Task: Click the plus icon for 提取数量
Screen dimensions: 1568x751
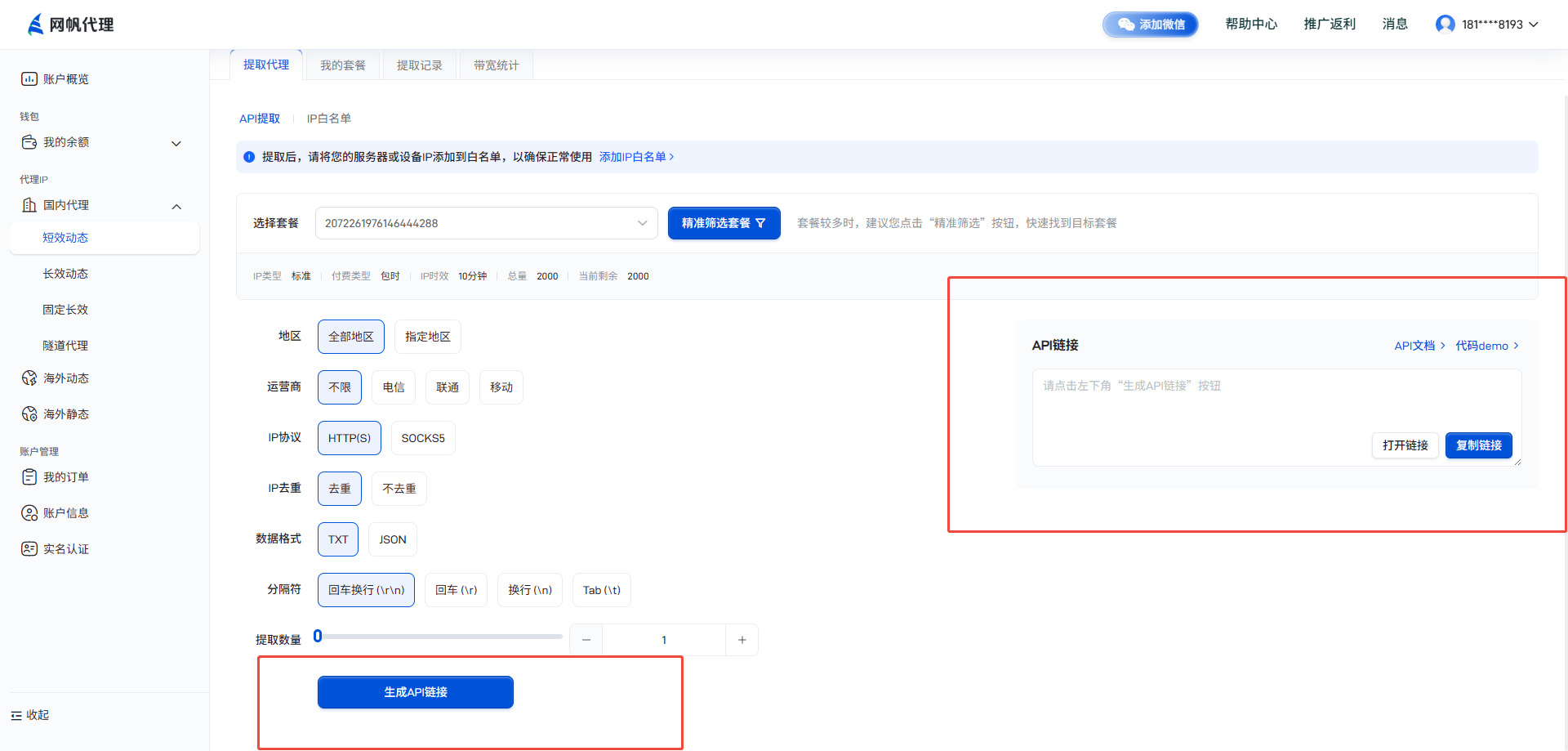Action: coord(742,640)
